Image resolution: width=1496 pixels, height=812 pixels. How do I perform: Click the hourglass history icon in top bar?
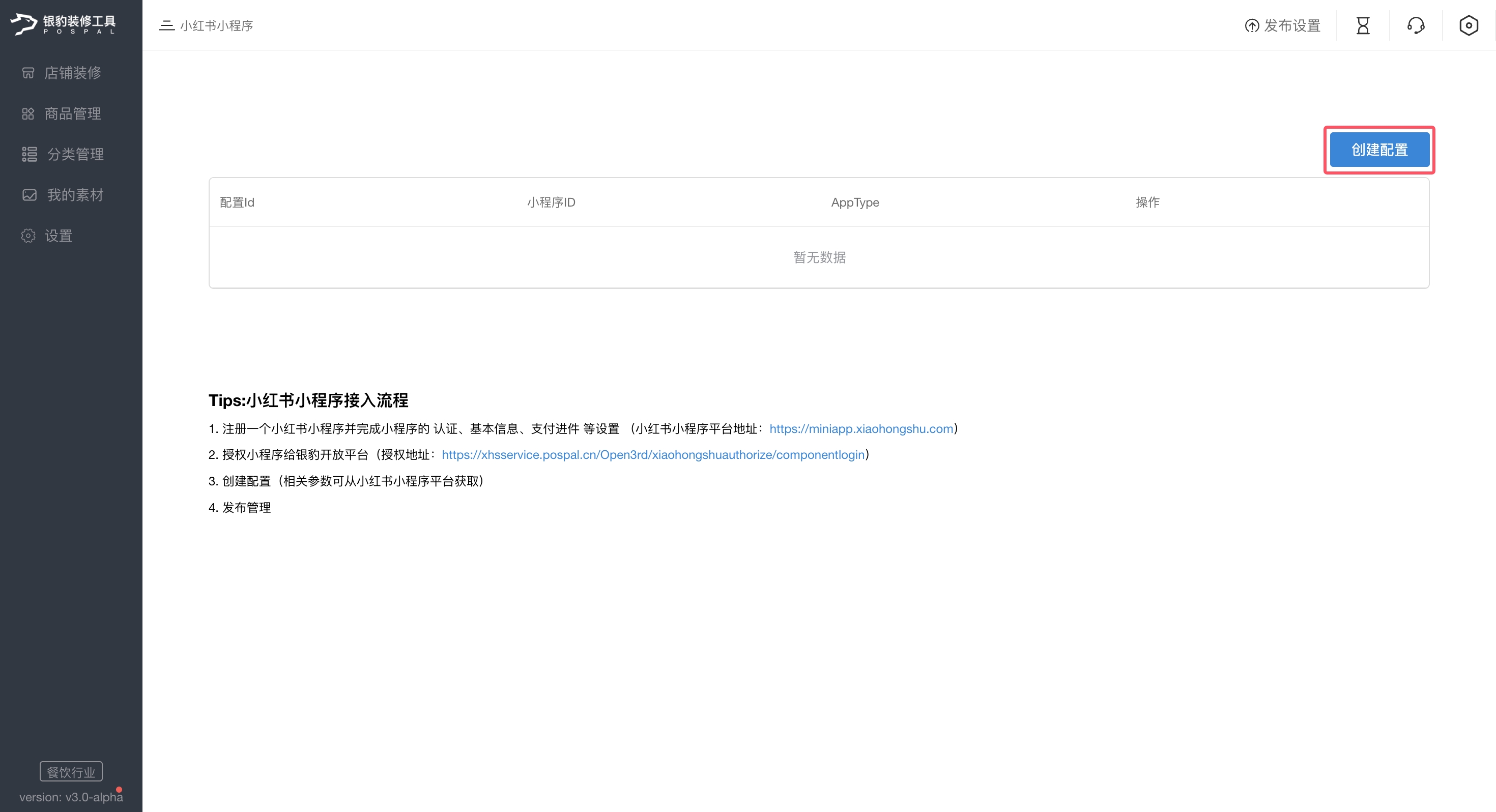[x=1363, y=25]
